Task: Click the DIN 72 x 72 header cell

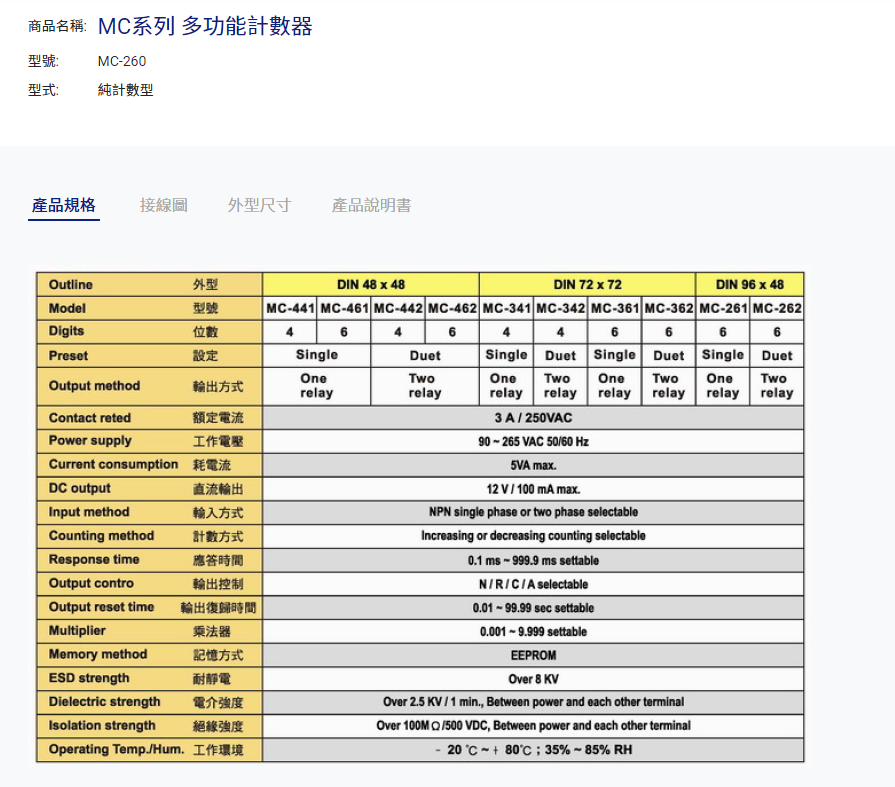Action: 587,284
